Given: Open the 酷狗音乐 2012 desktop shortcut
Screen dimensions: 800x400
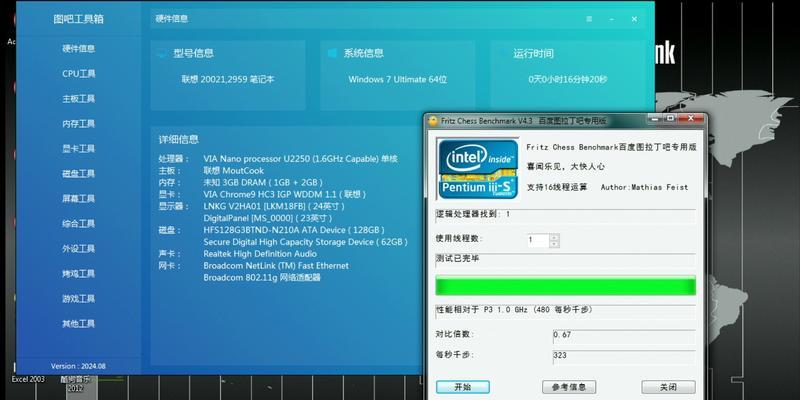Looking at the screenshot, I should tap(74, 384).
